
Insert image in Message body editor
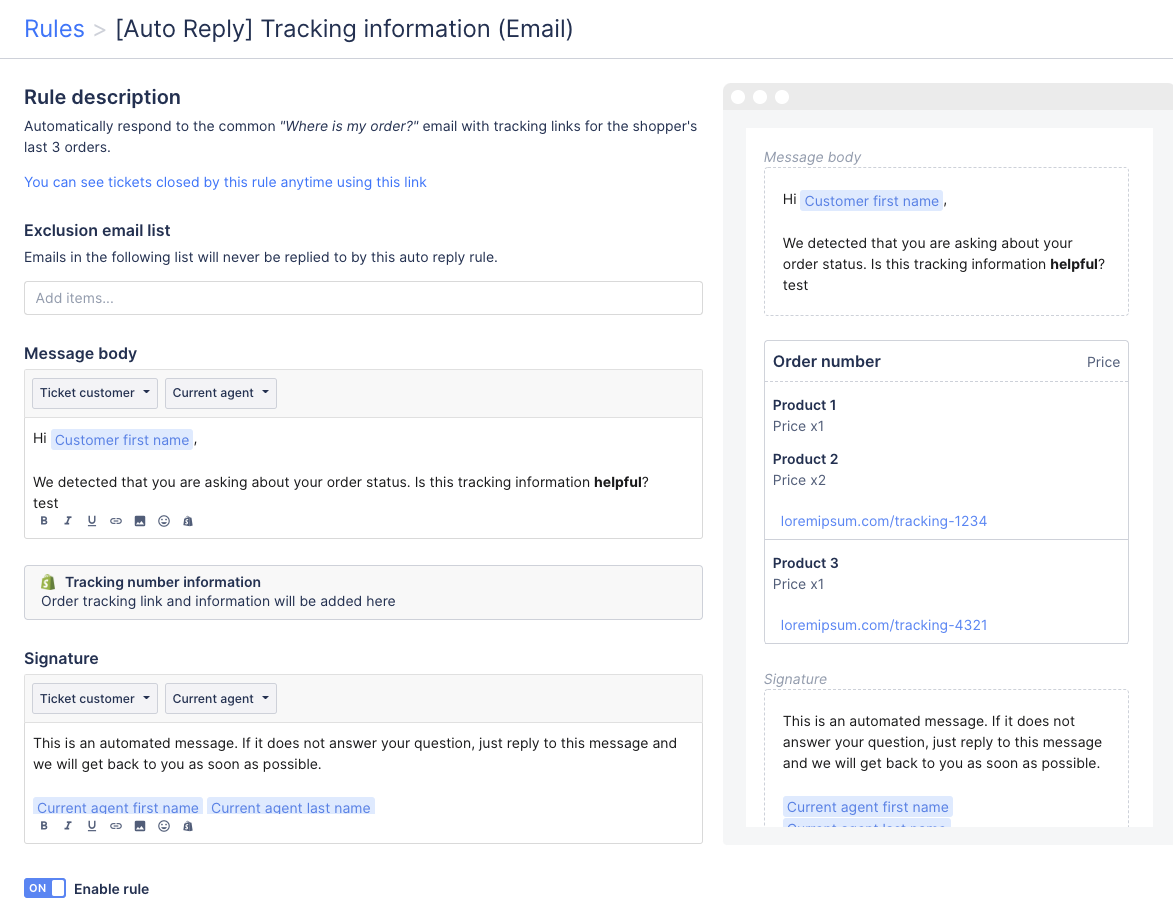(140, 521)
